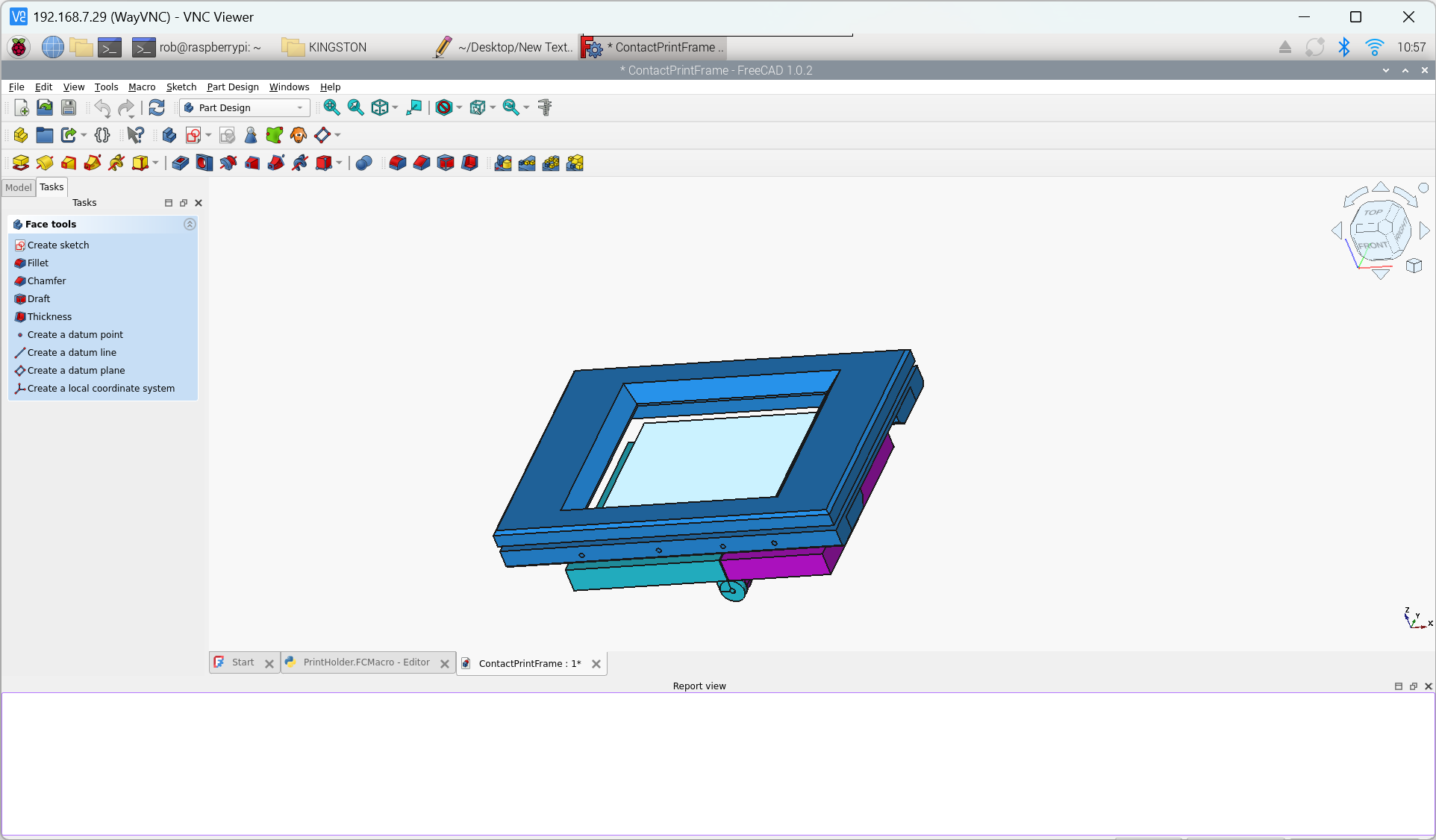
Task: Click Create a datum plane
Action: [x=76, y=370]
